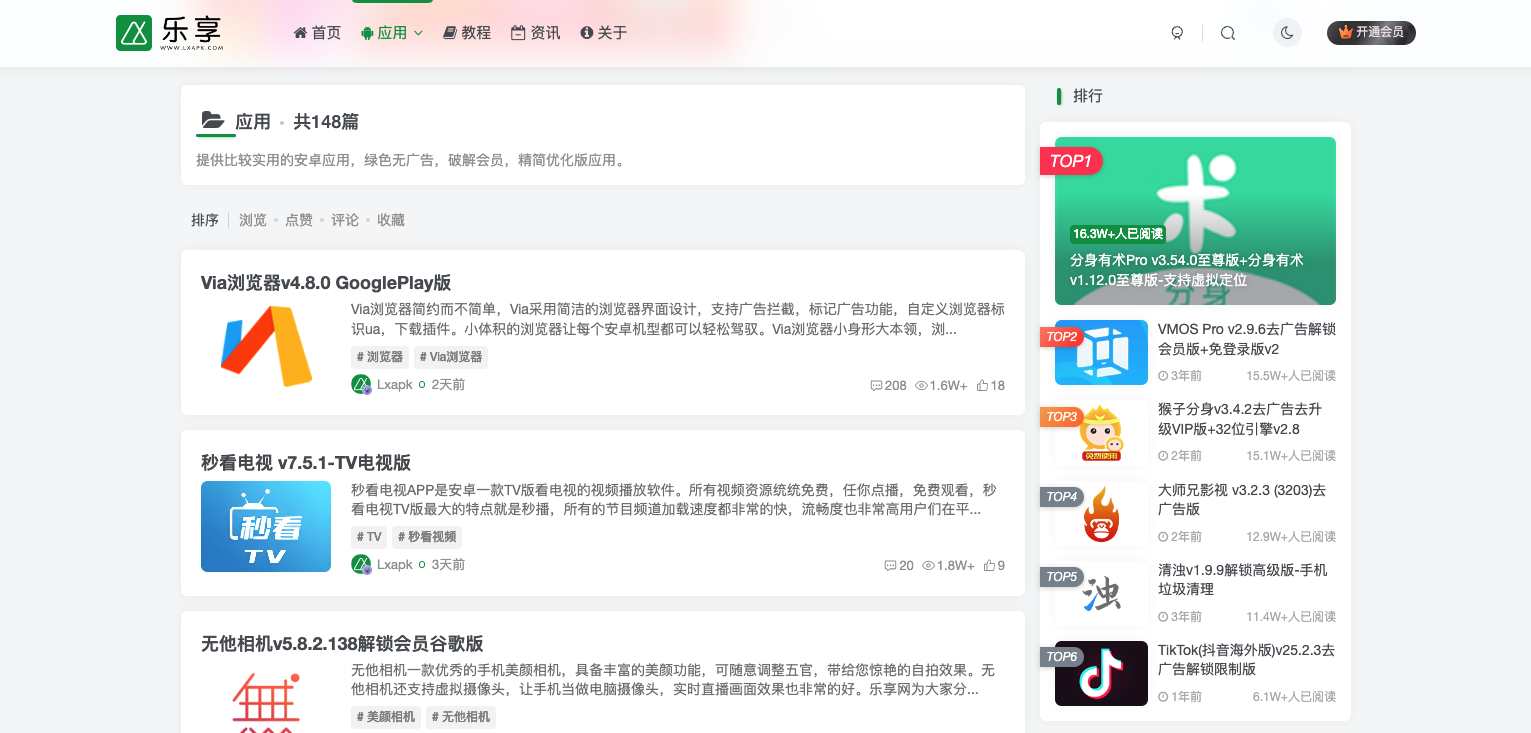Select the # 无他相机 tag
The height and width of the screenshot is (733, 1531).
(461, 717)
